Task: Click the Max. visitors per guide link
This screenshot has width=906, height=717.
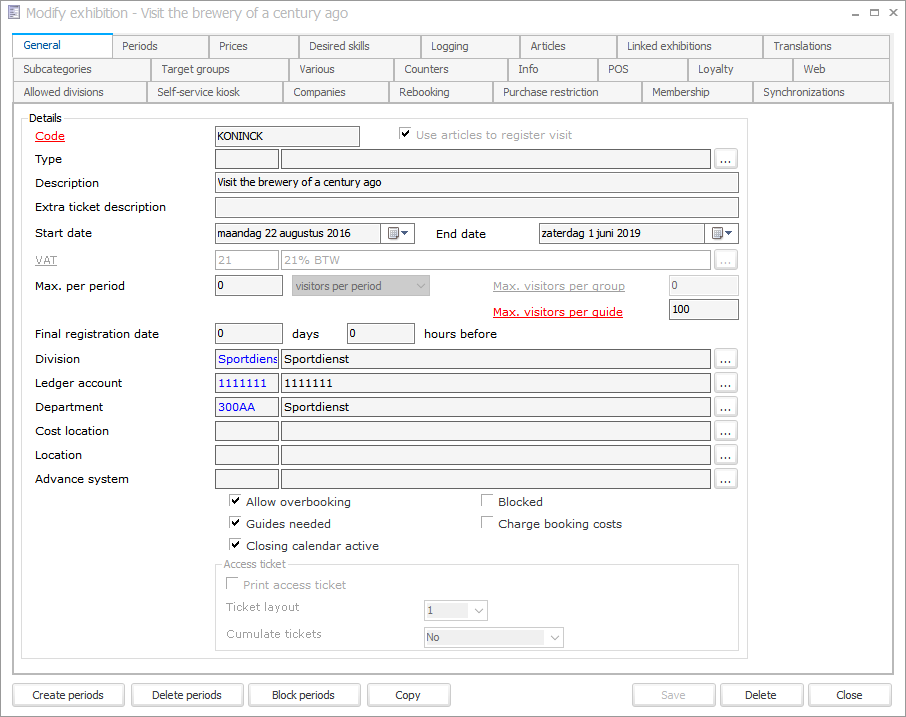Action: 557,312
